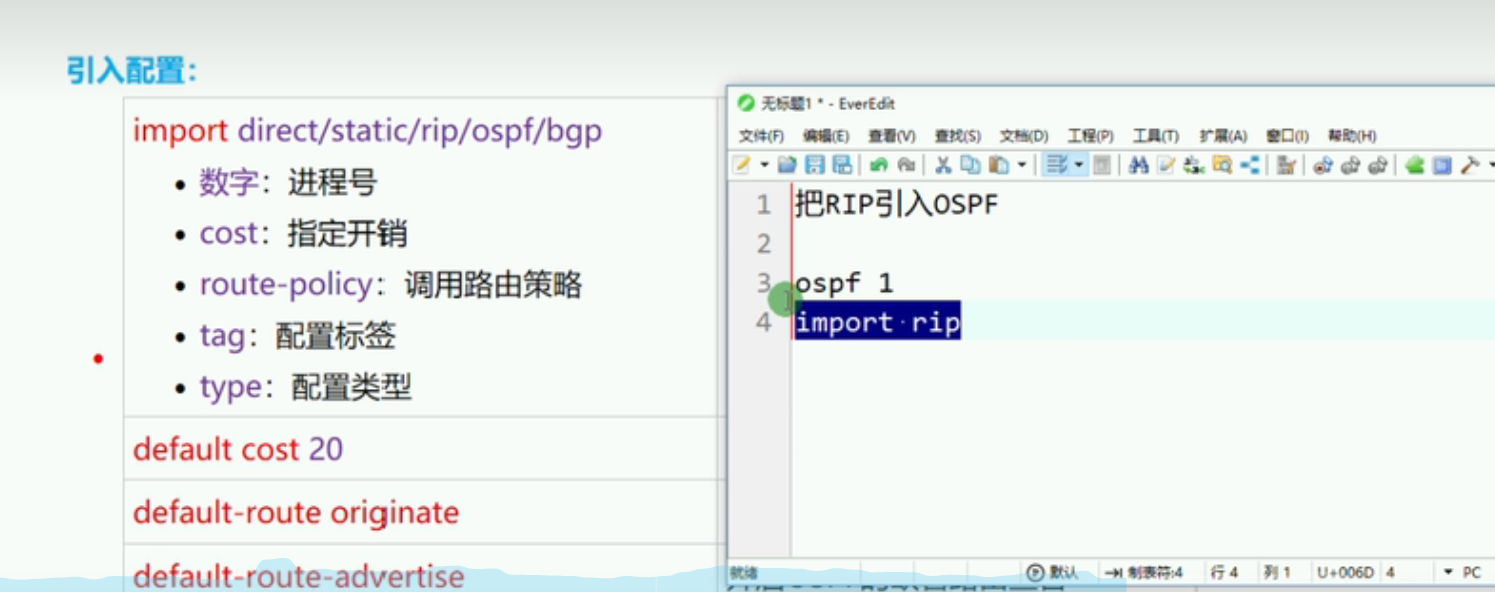Click the Save floppy disk icon

(815, 165)
